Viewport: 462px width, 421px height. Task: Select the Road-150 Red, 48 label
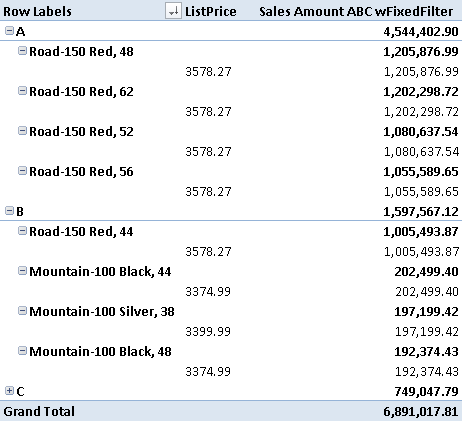pyautogui.click(x=81, y=52)
